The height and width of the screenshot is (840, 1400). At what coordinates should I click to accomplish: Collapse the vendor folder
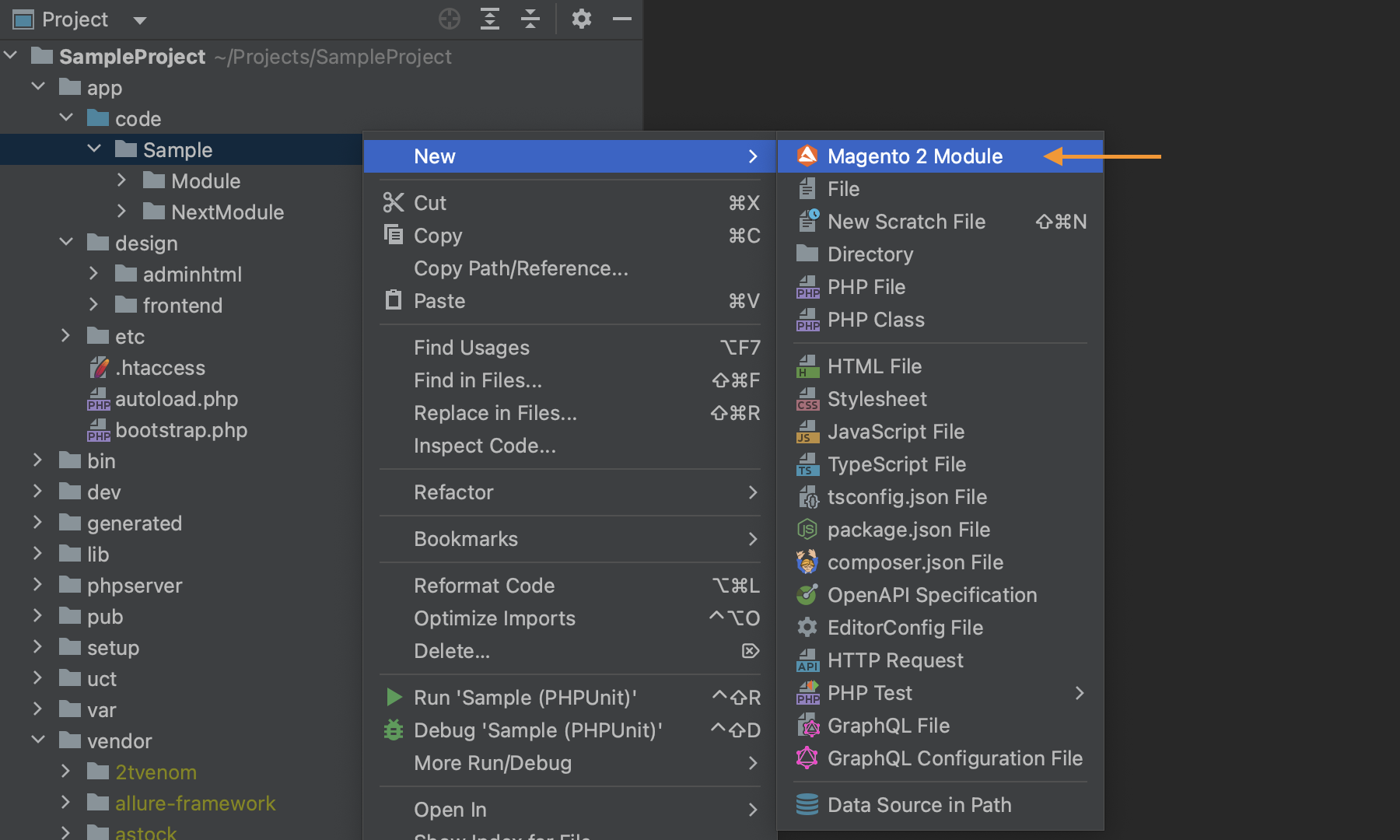38,740
